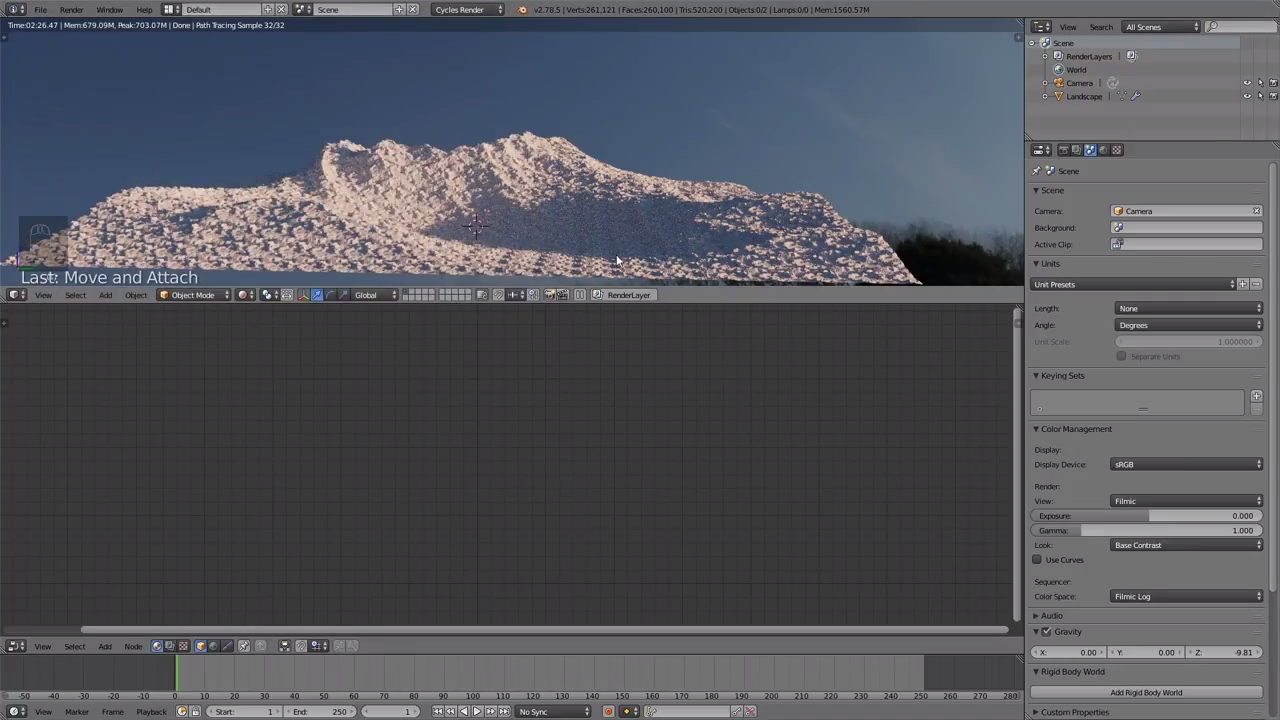Open the Display Device sRGB dropdown
Image resolution: width=1280 pixels, height=720 pixels.
coord(1188,465)
